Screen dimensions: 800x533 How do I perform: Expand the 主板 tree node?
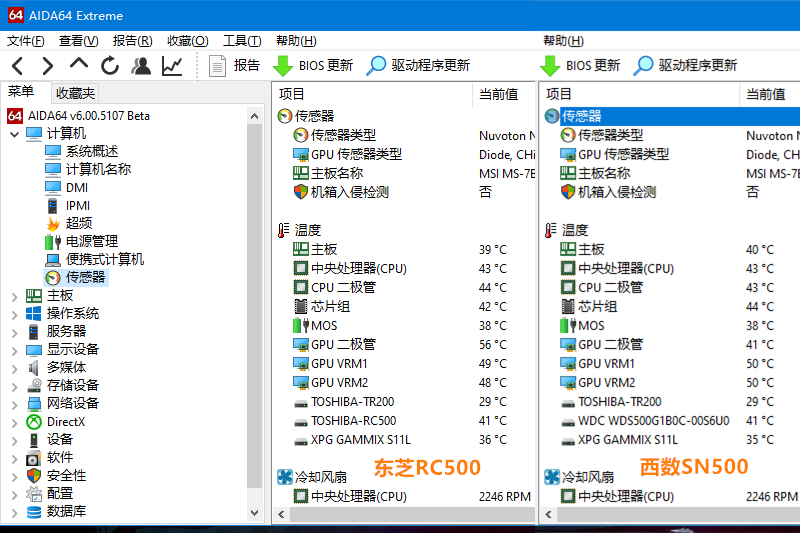pyautogui.click(x=15, y=296)
